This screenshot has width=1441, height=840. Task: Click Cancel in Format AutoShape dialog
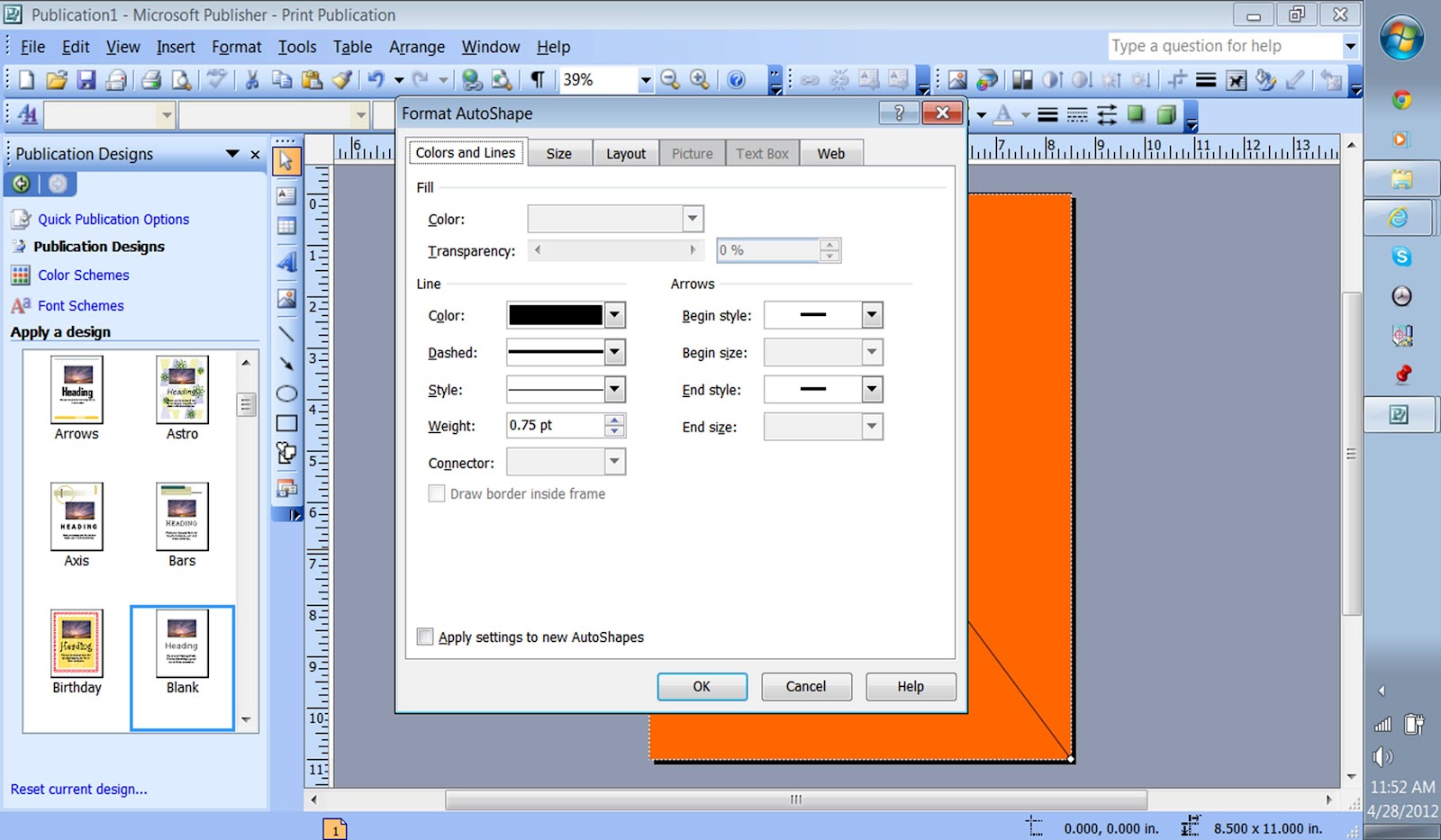pyautogui.click(x=806, y=686)
